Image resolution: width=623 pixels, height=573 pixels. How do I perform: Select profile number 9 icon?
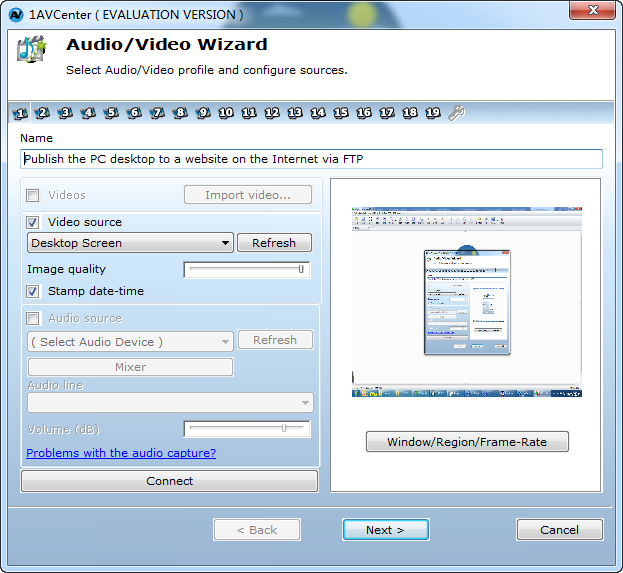tap(203, 113)
